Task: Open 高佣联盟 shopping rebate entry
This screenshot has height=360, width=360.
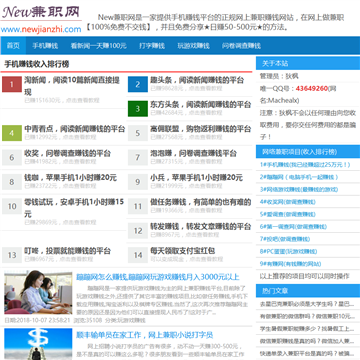Action: [200, 129]
